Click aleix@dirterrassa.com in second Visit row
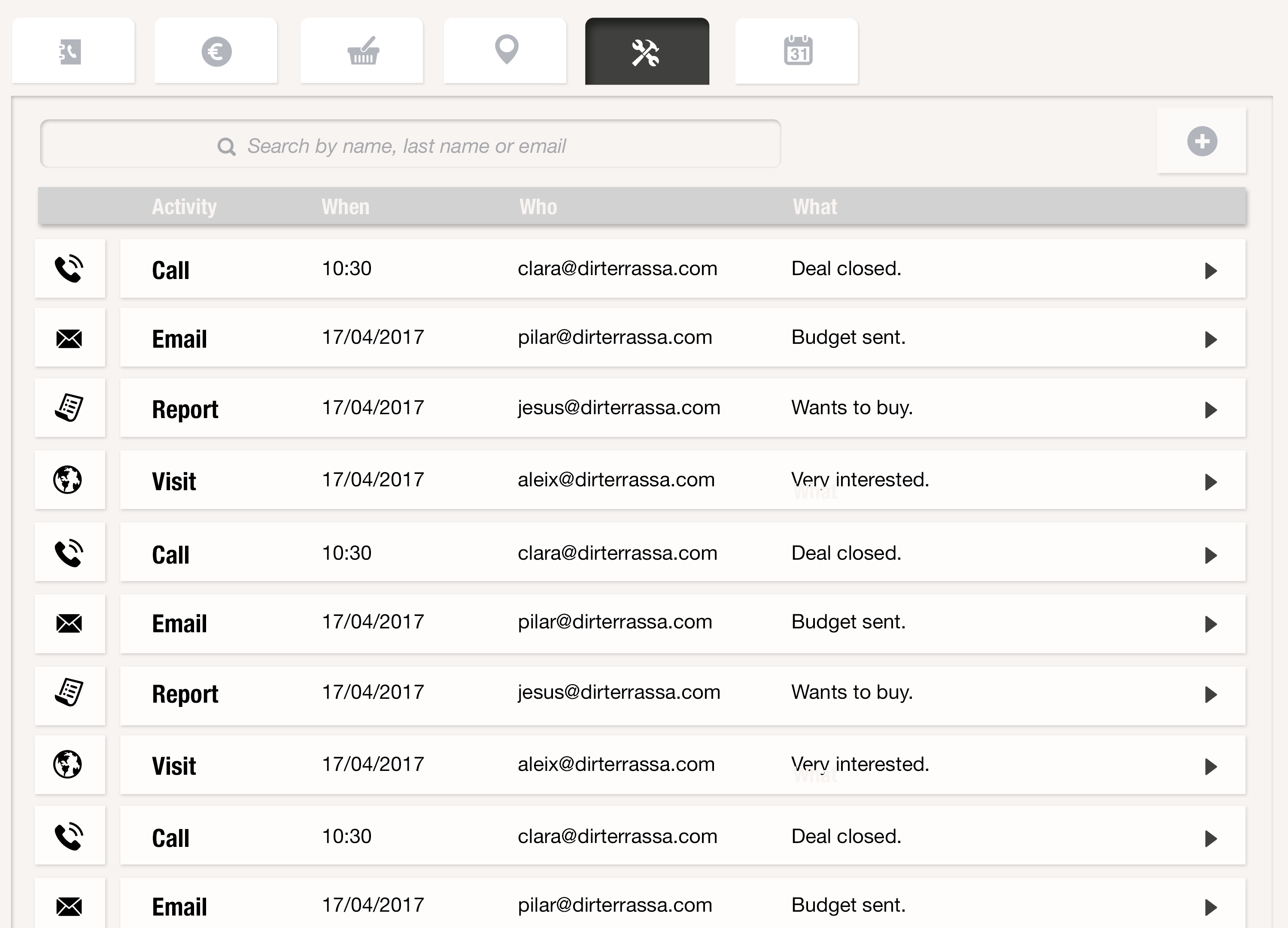 [616, 764]
